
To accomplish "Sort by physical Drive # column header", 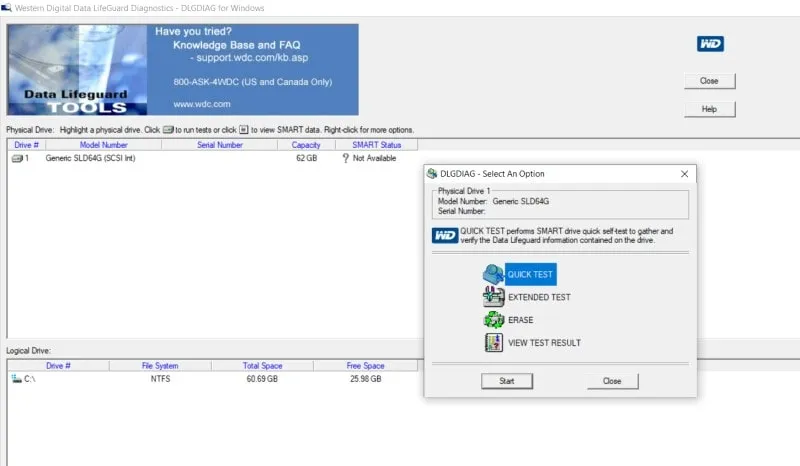I will (x=27, y=145).
